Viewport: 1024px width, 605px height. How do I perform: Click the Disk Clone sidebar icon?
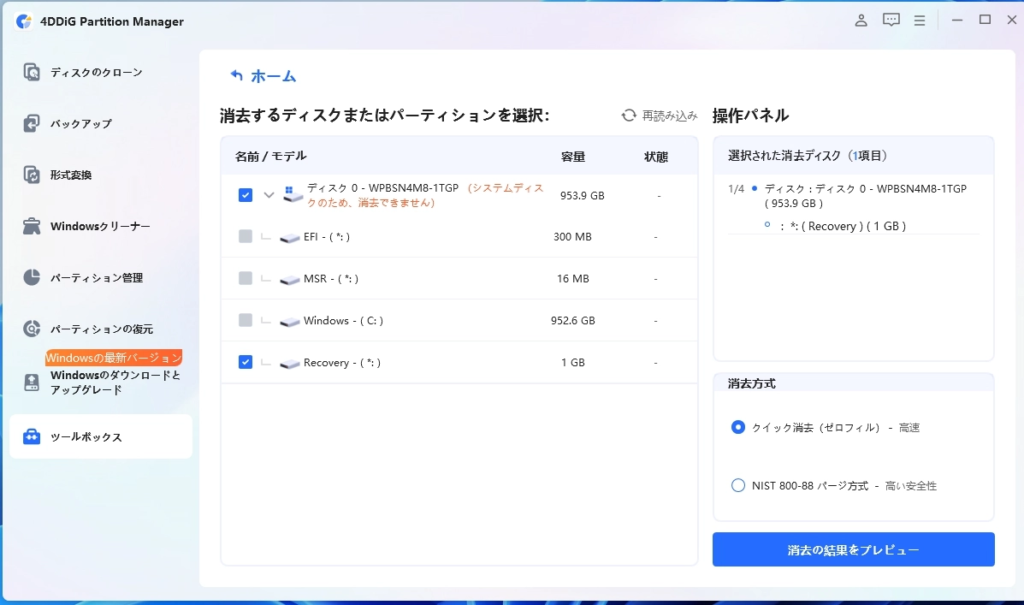(31, 72)
